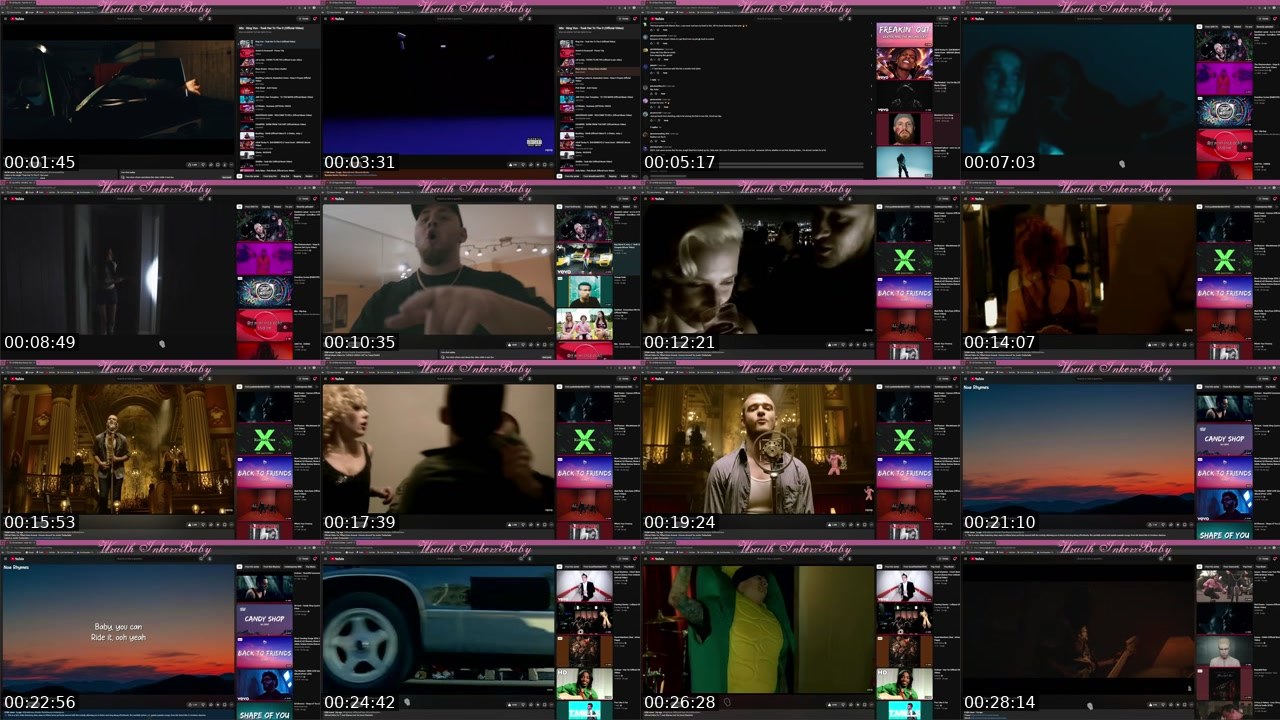Select the All chip in the 00:07:03 frame

click(x=1200, y=27)
